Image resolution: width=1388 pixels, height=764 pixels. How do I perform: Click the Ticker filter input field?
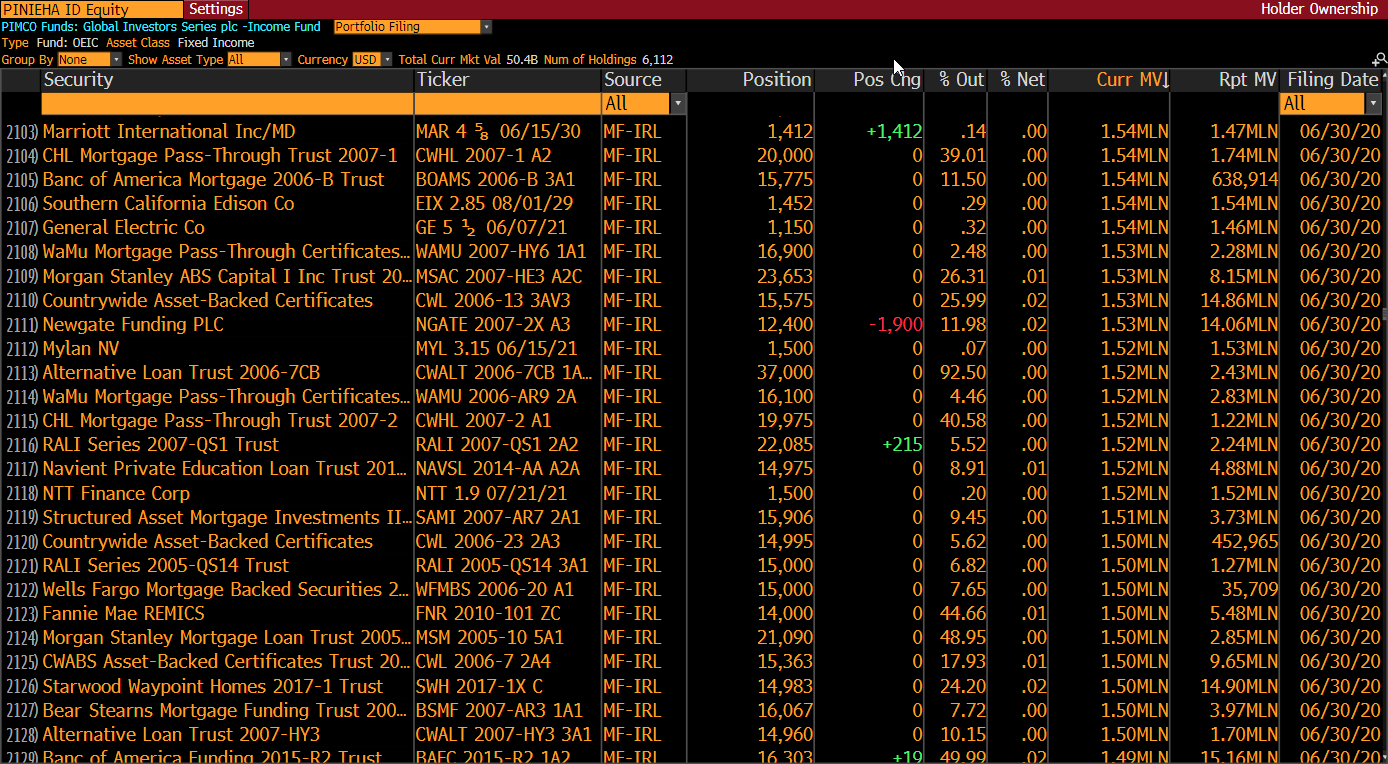point(507,104)
